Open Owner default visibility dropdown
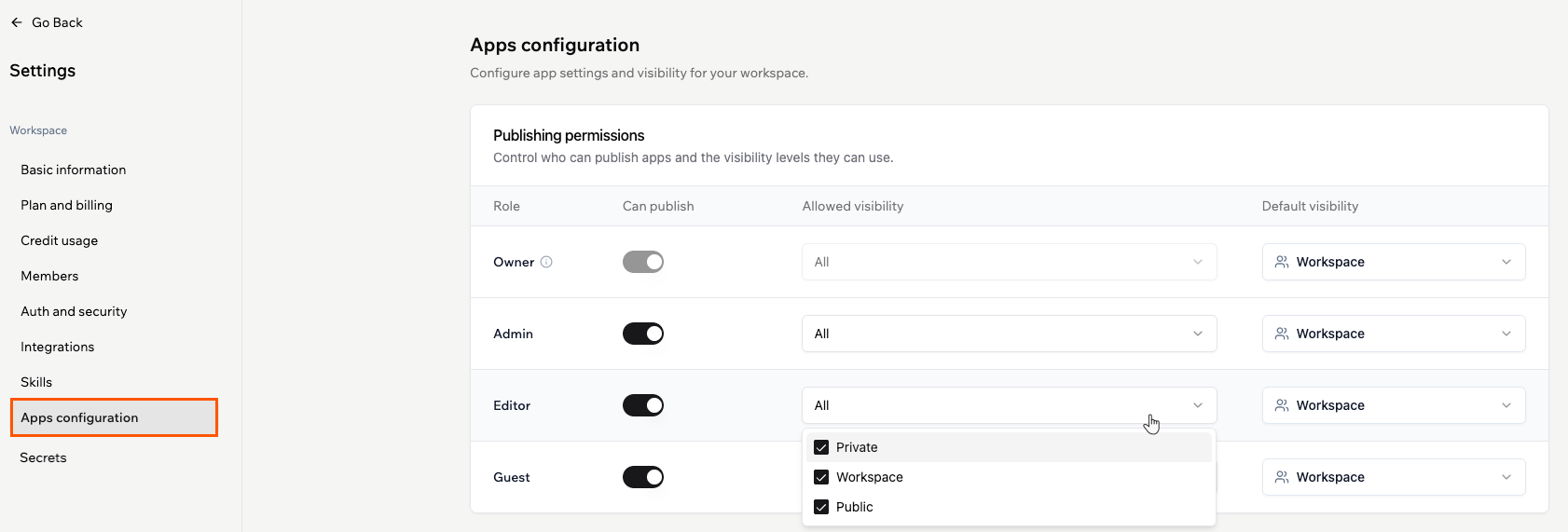This screenshot has height=532, width=1568. pos(1394,262)
